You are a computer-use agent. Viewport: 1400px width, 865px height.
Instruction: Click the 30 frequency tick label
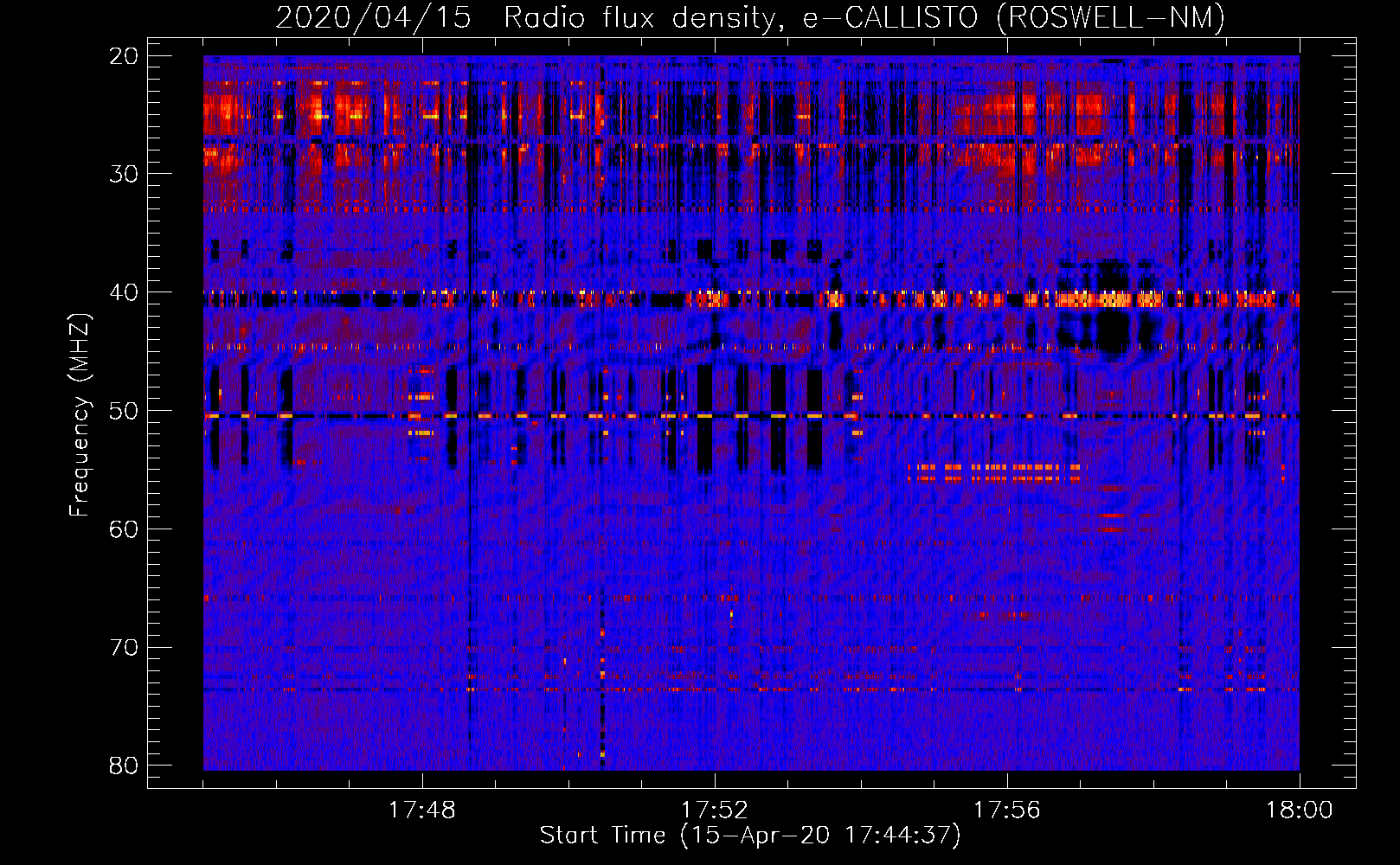click(x=125, y=174)
